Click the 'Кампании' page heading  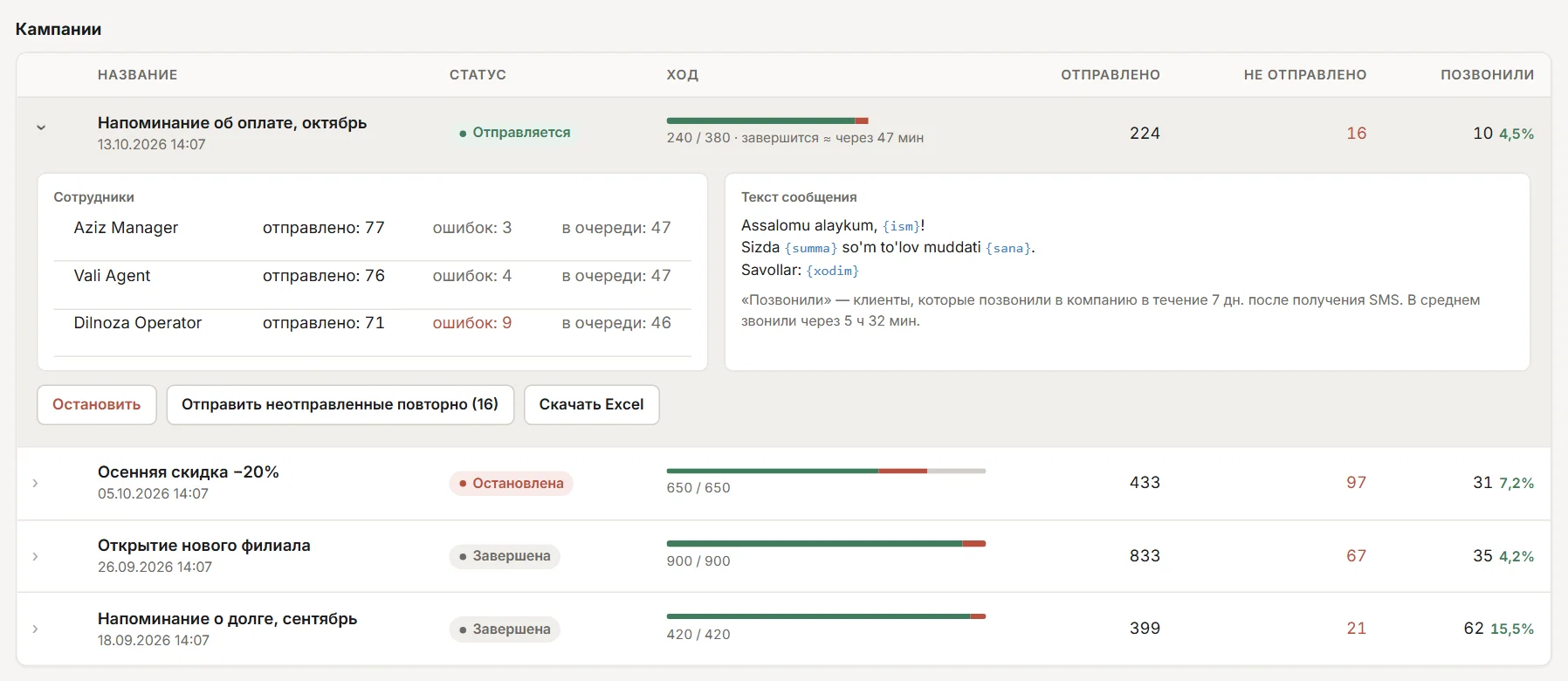click(58, 29)
